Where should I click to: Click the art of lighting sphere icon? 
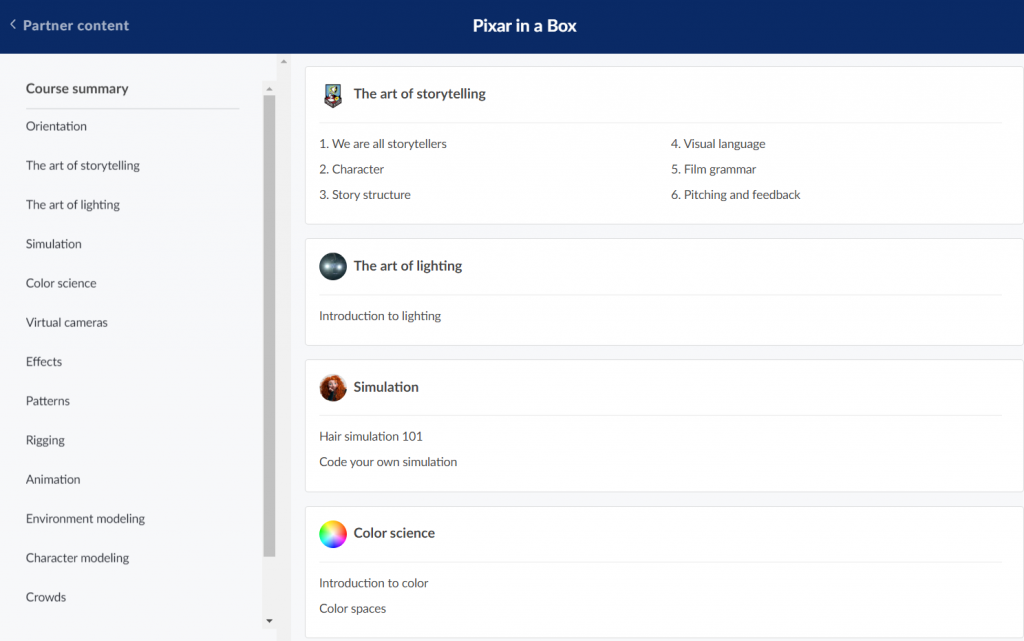tap(333, 266)
